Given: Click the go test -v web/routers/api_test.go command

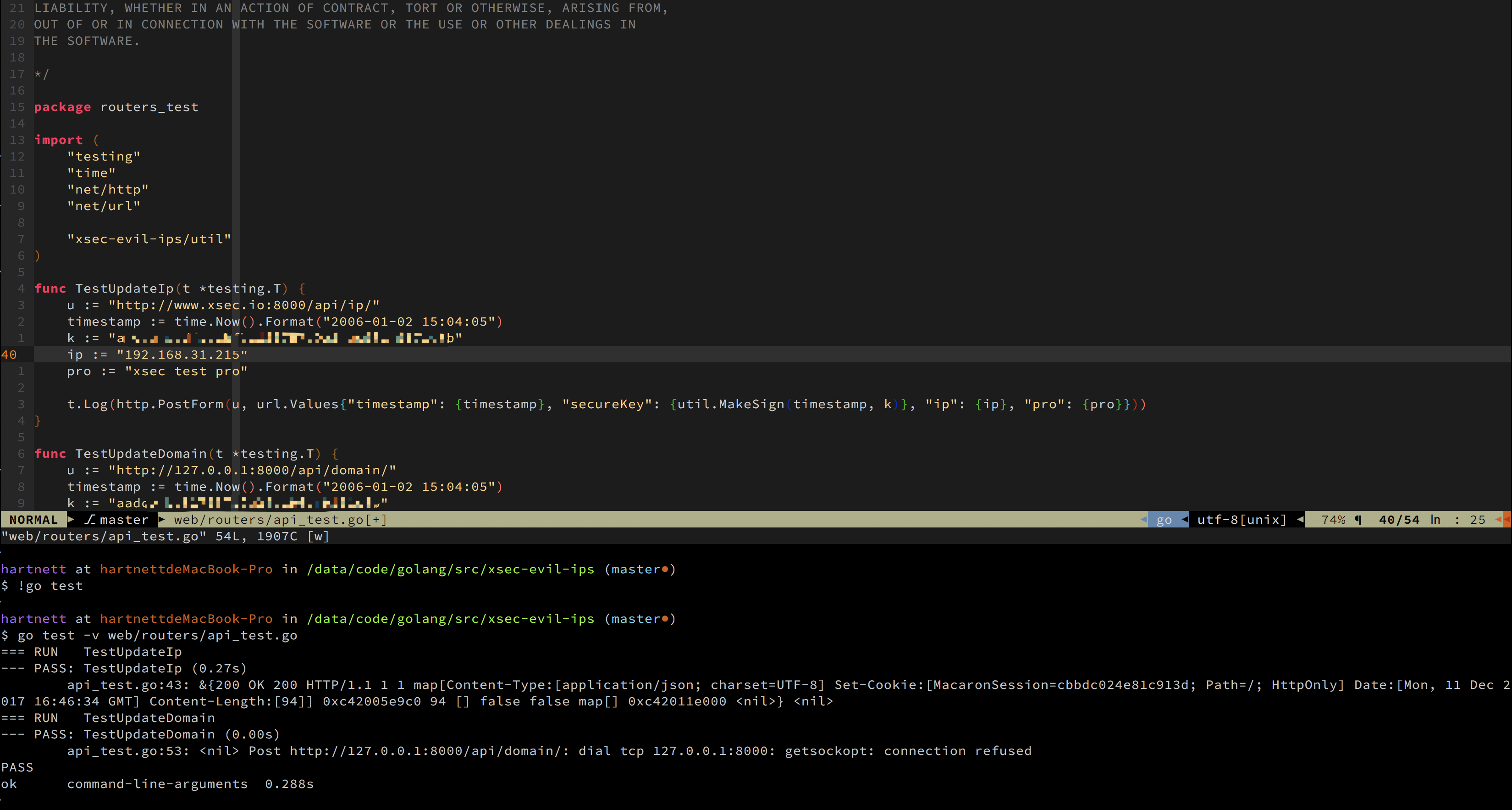Looking at the screenshot, I should [x=157, y=635].
